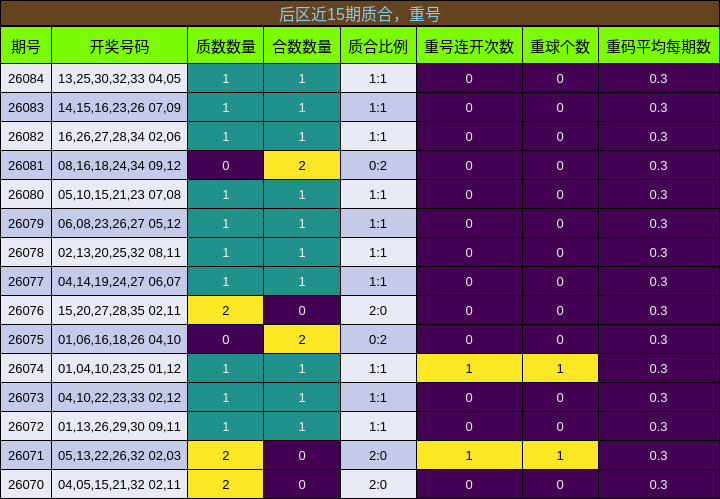720x499 pixels.
Task: Click yellow prime count 2 in row 26076
Action: [x=225, y=310]
